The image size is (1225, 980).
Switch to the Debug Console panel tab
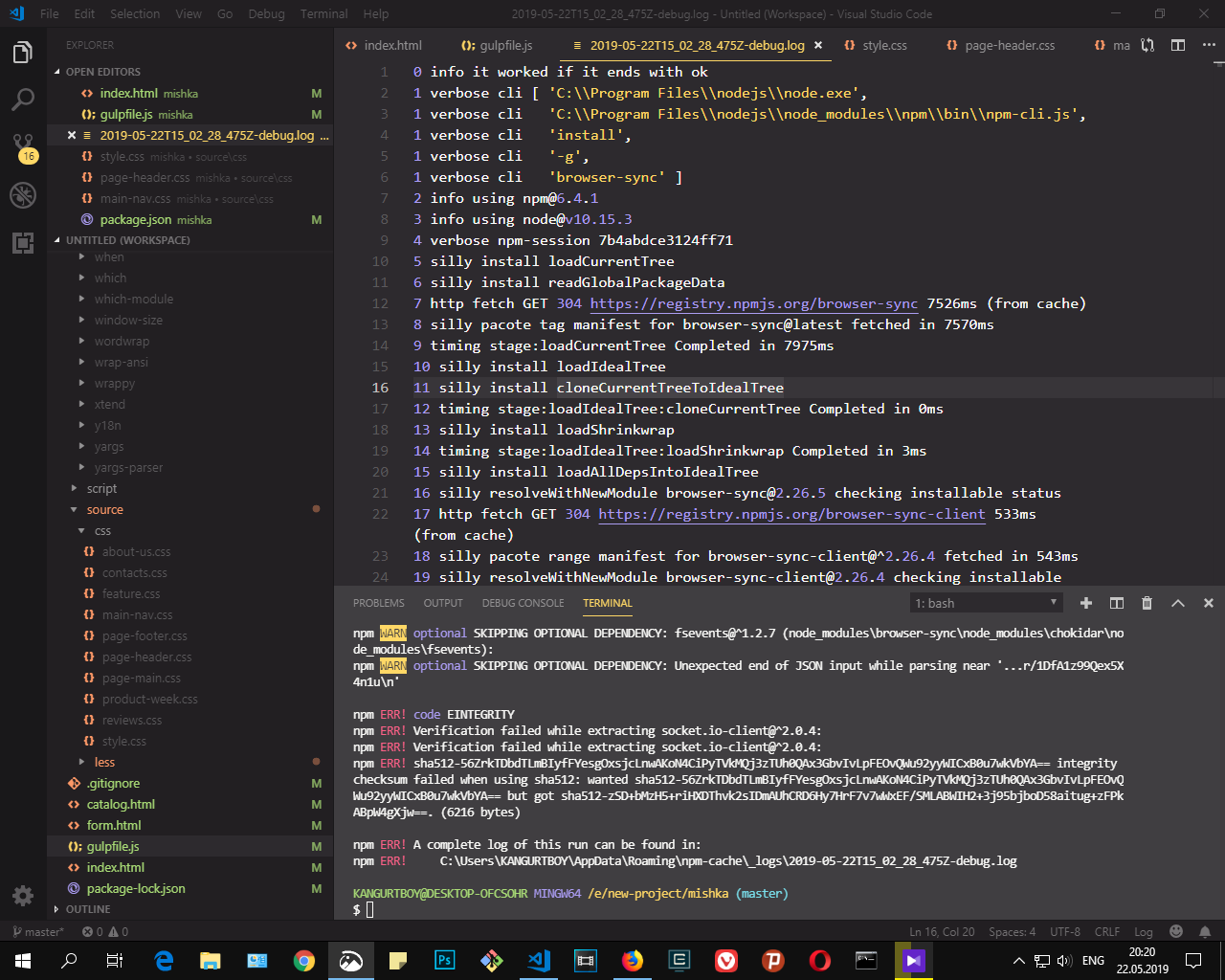(523, 603)
